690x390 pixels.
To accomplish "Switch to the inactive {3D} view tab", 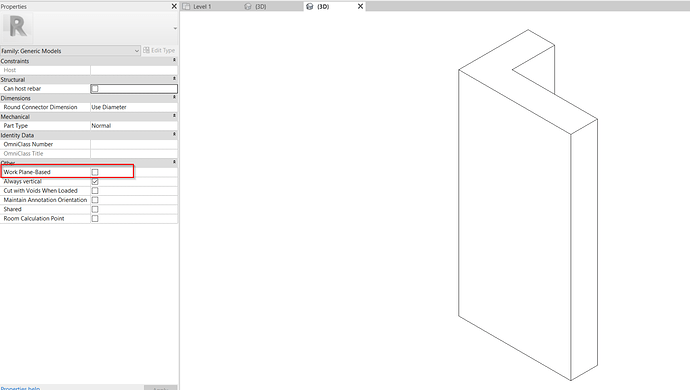I will point(261,7).
